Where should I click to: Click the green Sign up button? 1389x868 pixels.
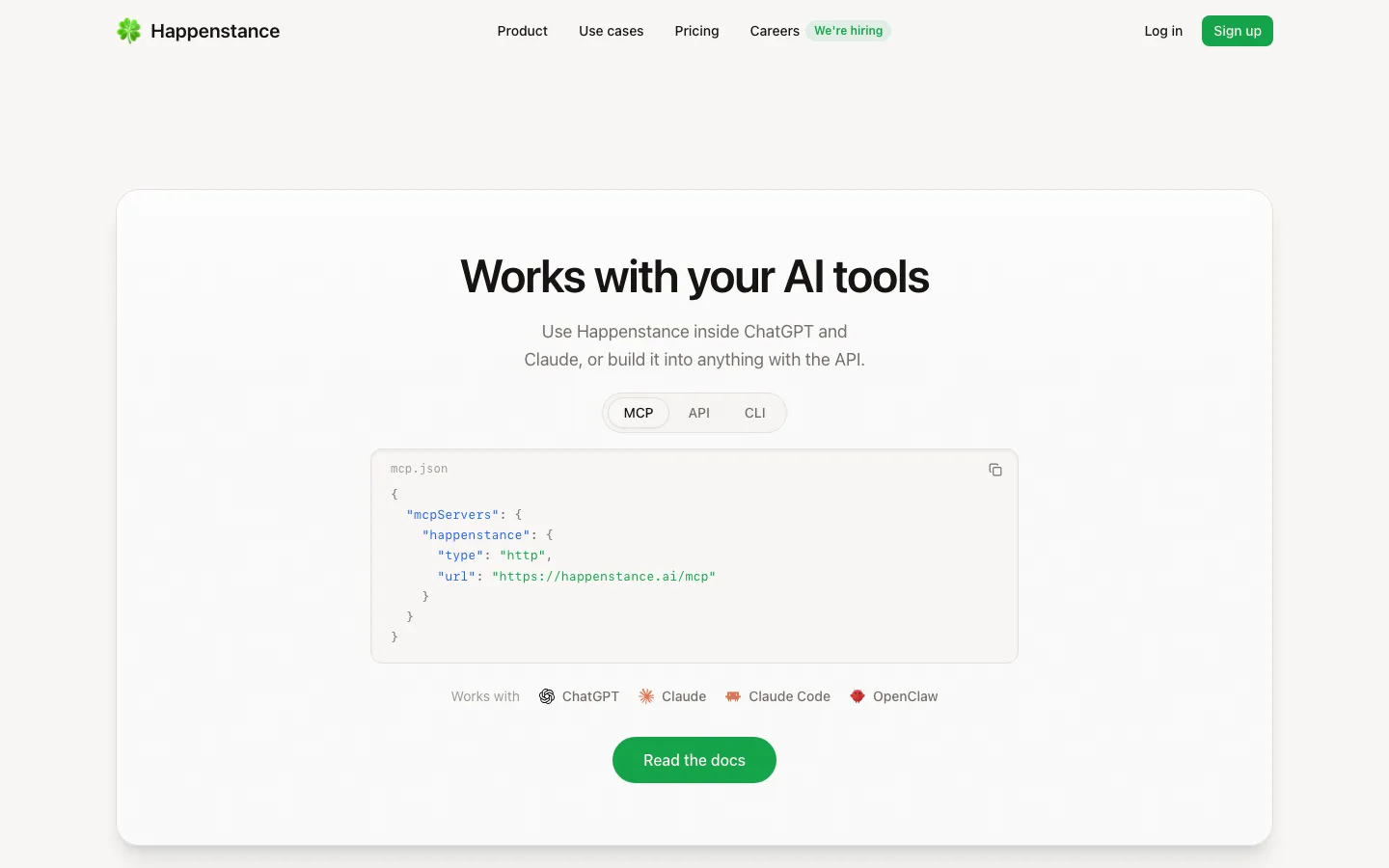tap(1238, 31)
